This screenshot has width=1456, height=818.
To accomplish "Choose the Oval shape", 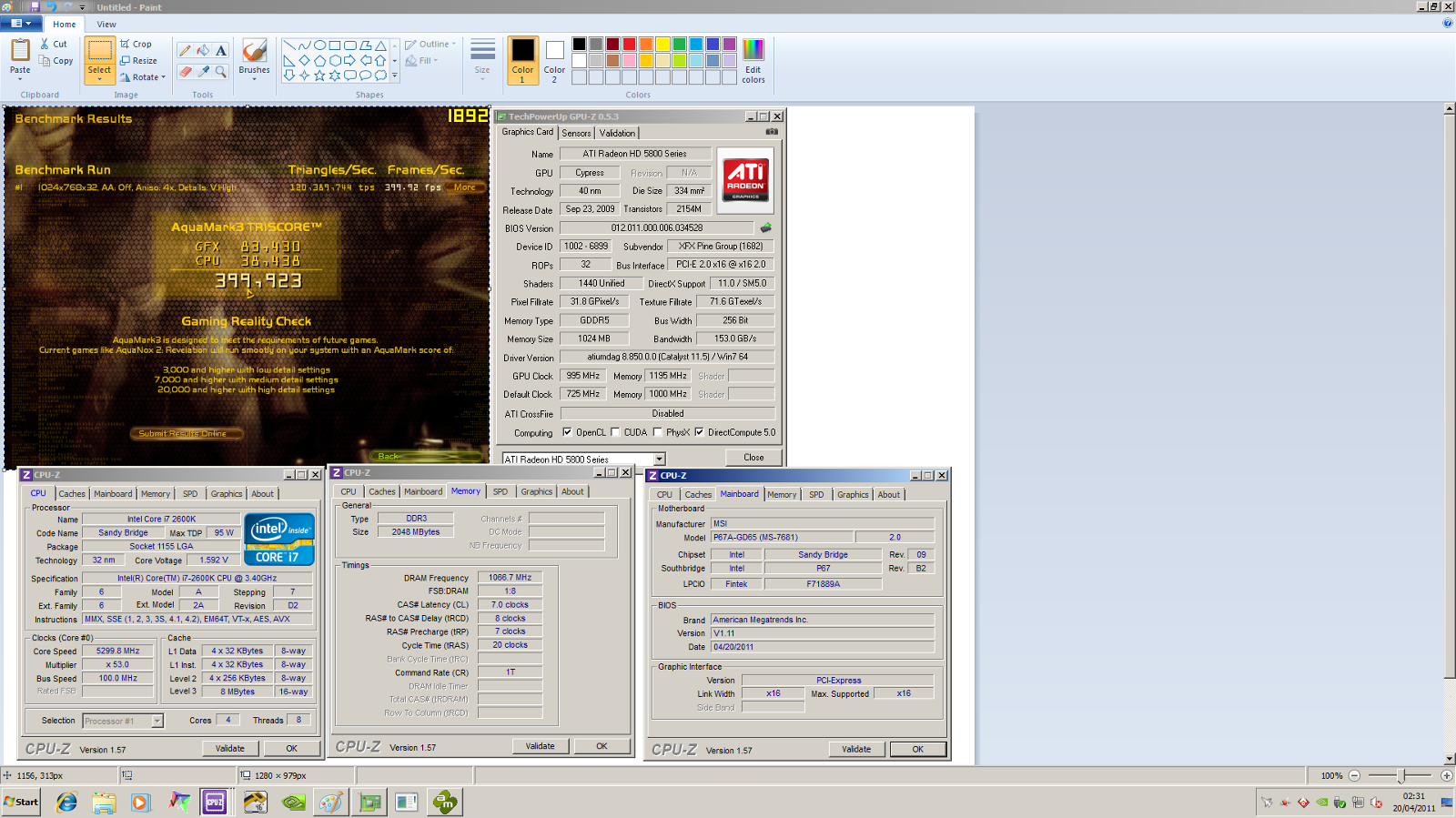I will [x=319, y=45].
